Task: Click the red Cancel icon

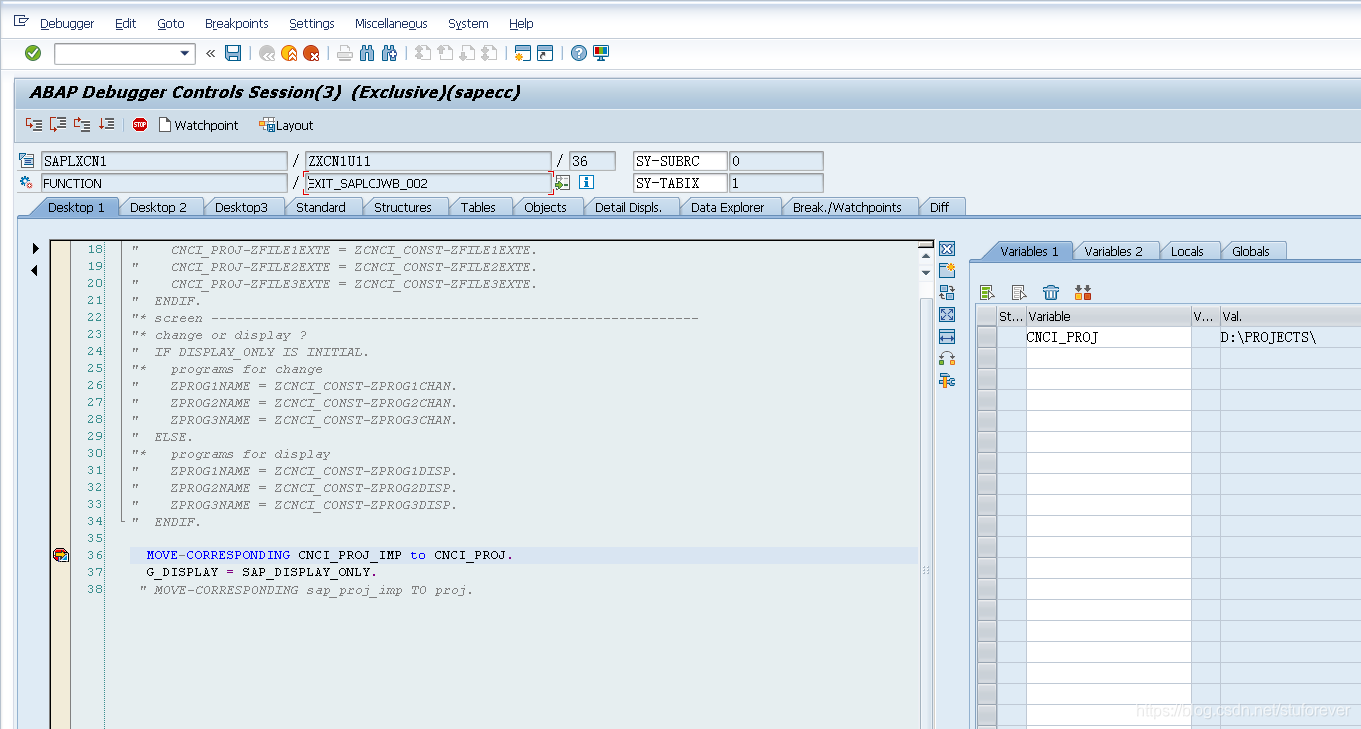Action: 311,53
